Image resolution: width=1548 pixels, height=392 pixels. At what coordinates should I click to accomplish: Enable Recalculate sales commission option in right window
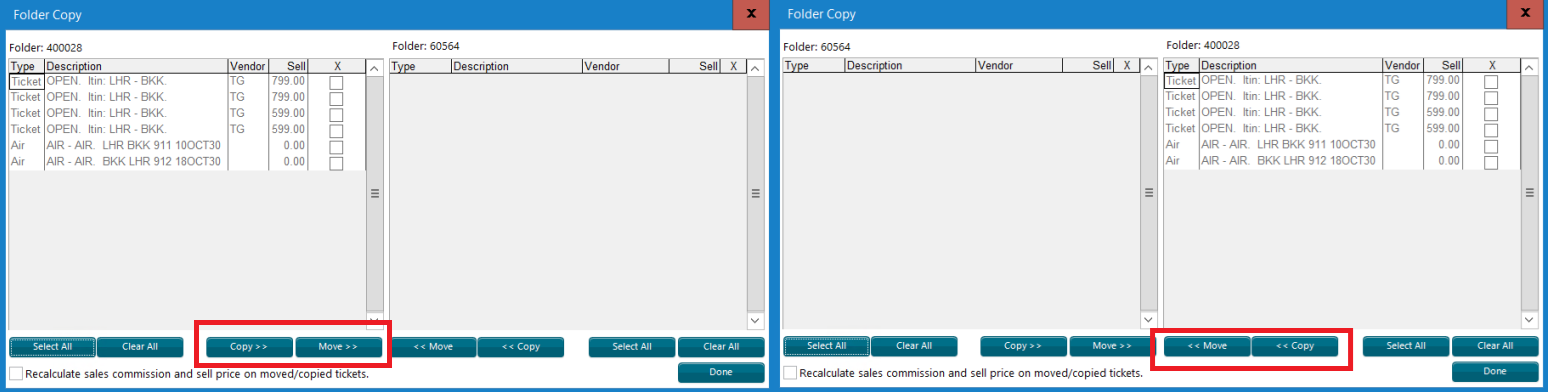click(790, 373)
